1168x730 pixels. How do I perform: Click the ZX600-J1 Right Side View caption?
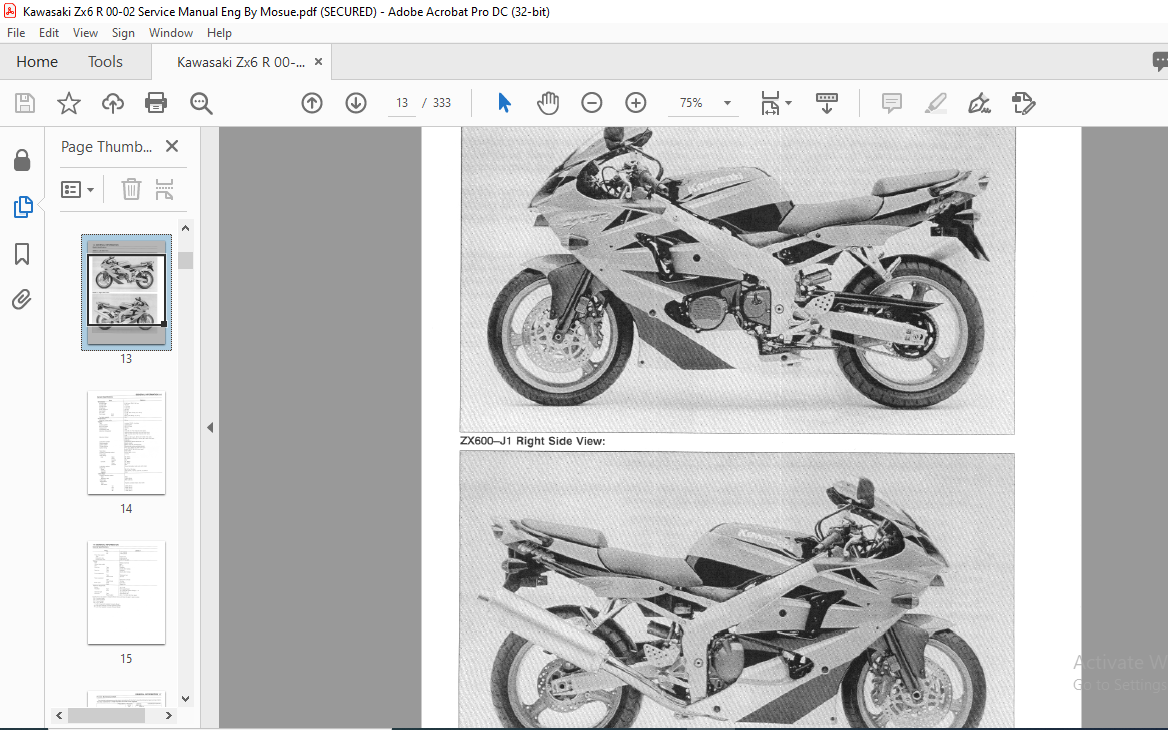533,441
